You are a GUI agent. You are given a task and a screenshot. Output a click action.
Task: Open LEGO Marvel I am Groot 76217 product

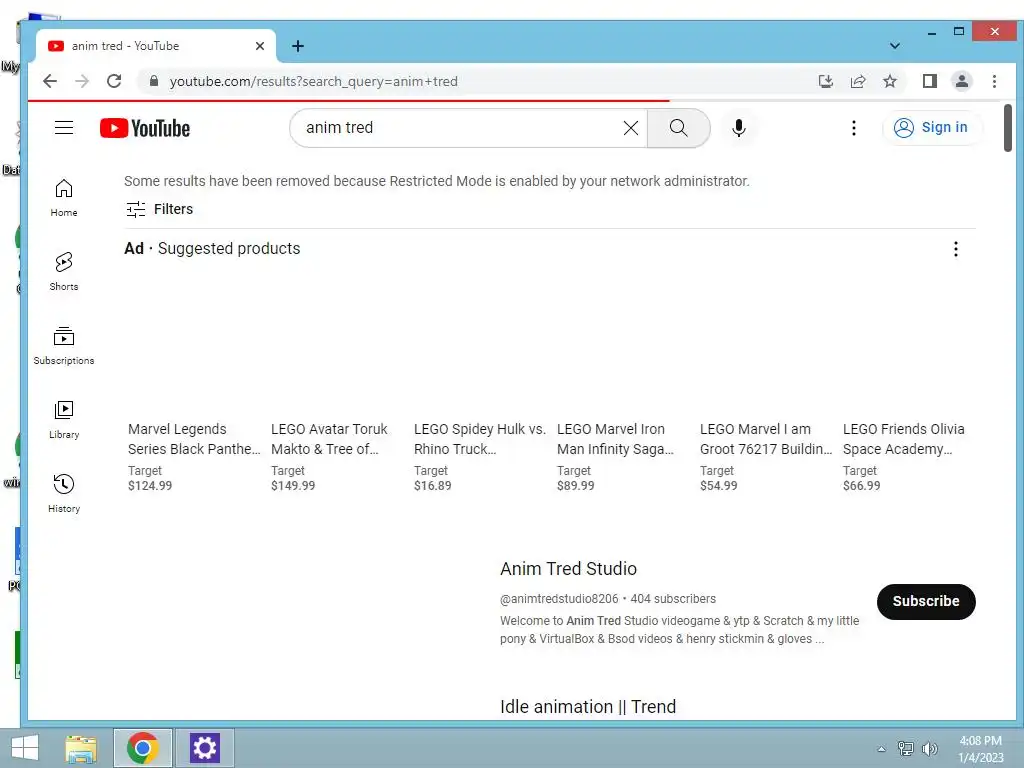click(x=766, y=439)
